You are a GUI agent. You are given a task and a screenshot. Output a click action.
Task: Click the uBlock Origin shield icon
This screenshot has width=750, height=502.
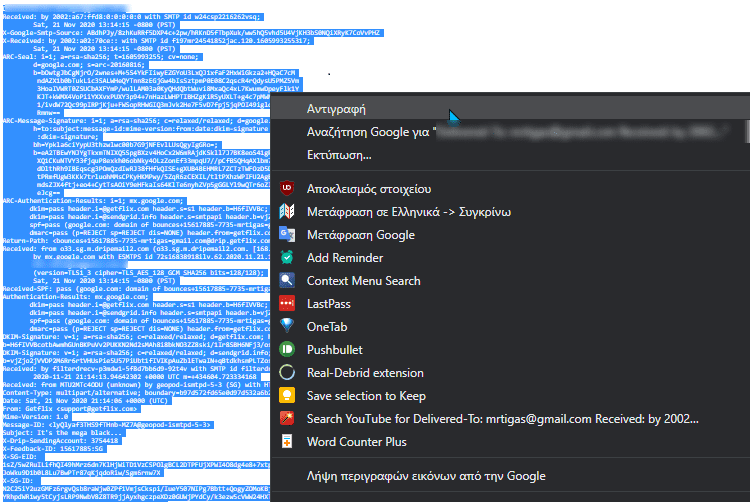click(x=287, y=188)
